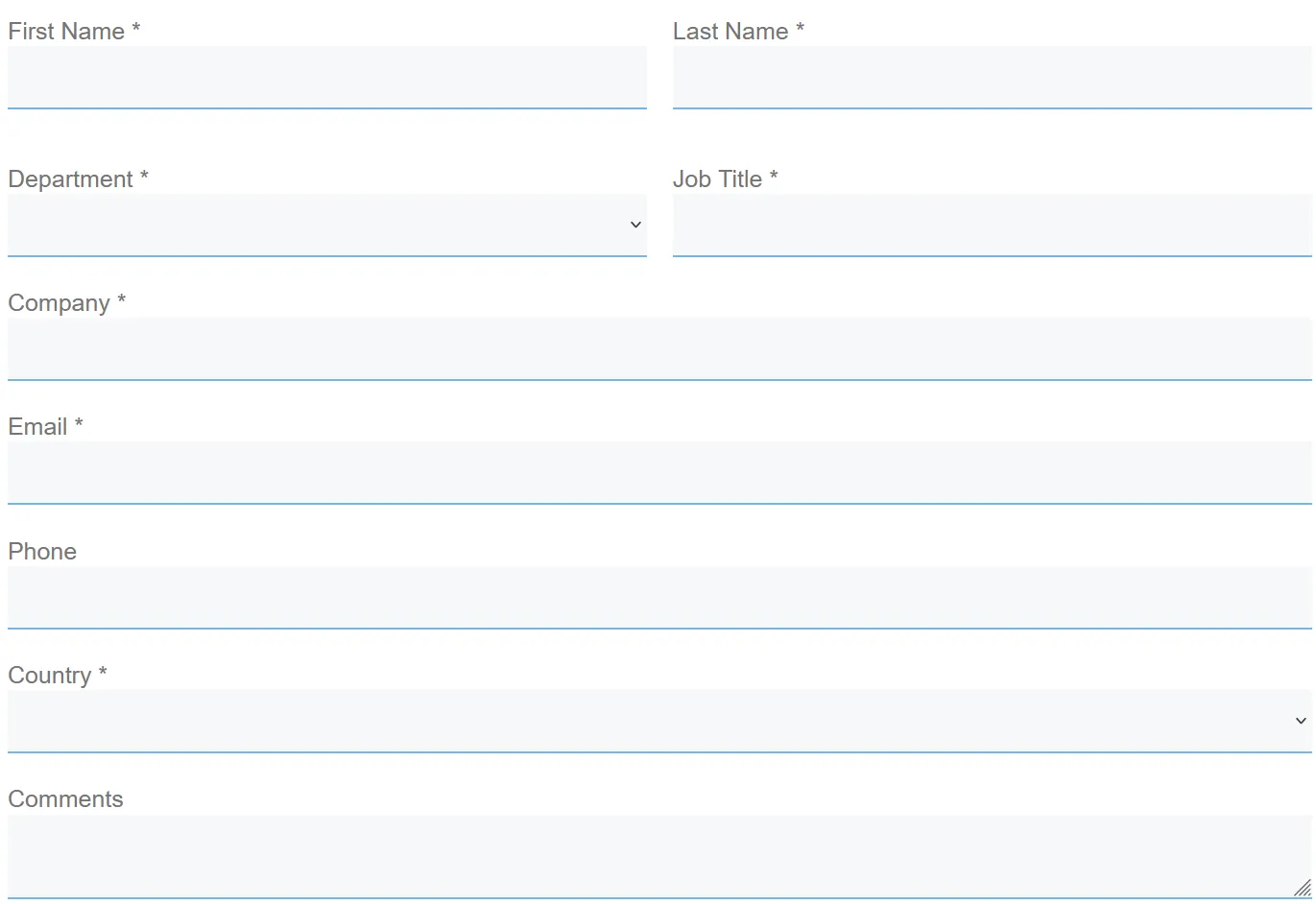Focus the First Name input field
Viewport: 1316px width, 904px height.
tap(326, 77)
